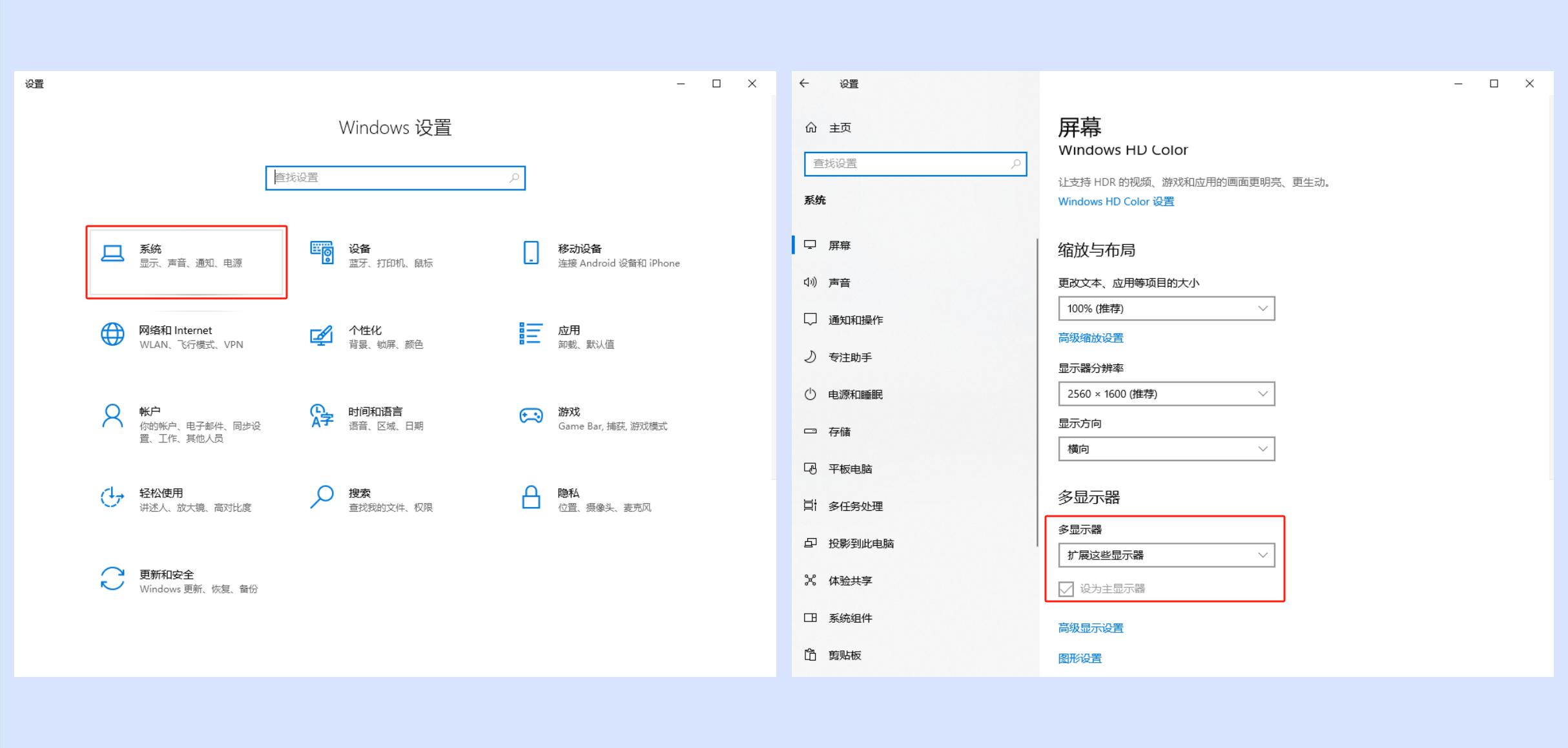Open the 更新和安全 refresh icon
Viewport: 1568px width, 748px height.
pos(112,579)
